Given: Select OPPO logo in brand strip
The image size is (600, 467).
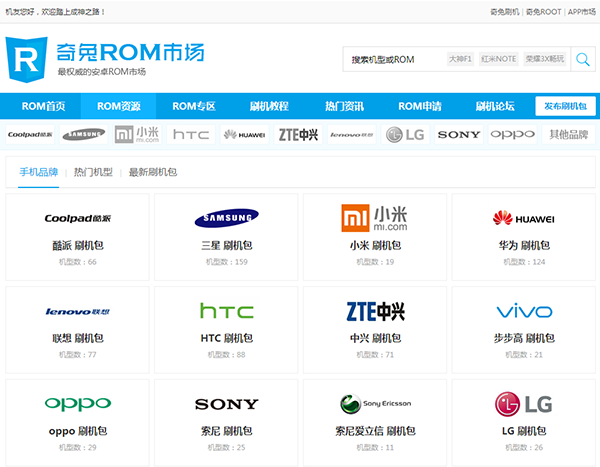Looking at the screenshot, I should 512,135.
